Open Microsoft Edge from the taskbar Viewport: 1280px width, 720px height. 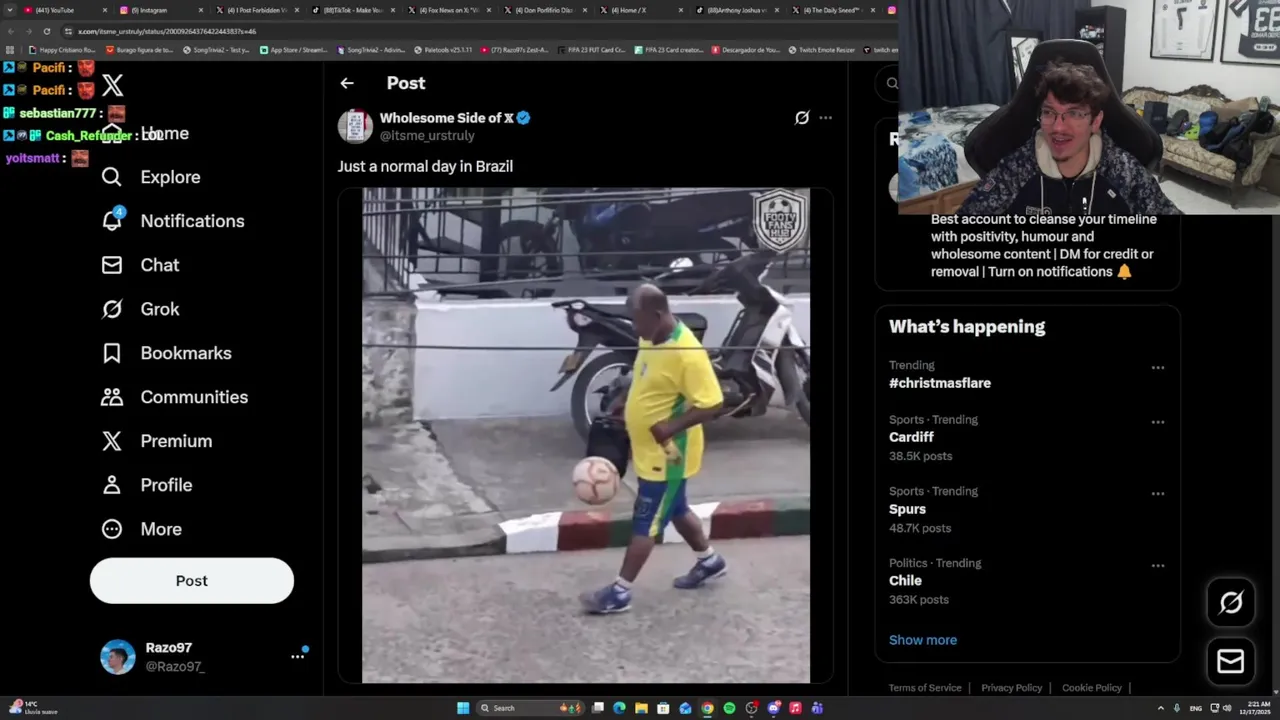coord(619,708)
